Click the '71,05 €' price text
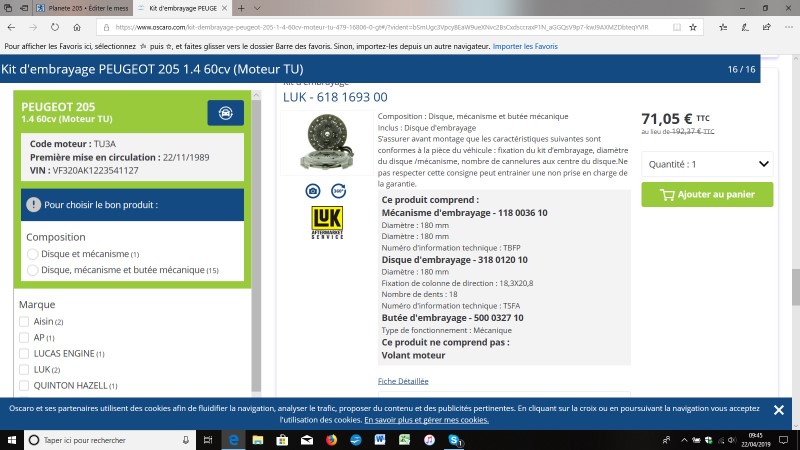The image size is (800, 450). [666, 119]
